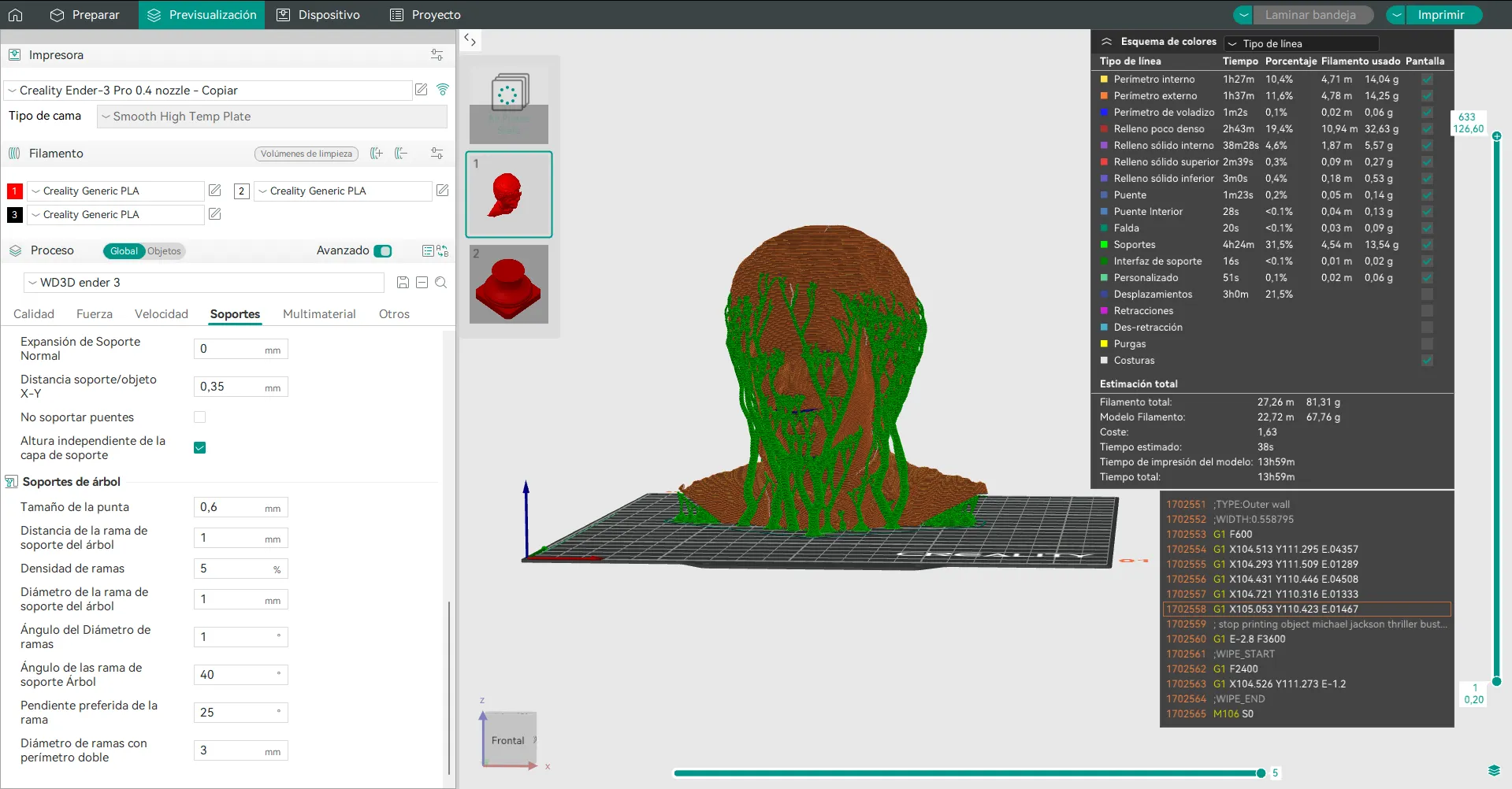Open the Laminar bandeja dropdown arrow

point(1243,15)
